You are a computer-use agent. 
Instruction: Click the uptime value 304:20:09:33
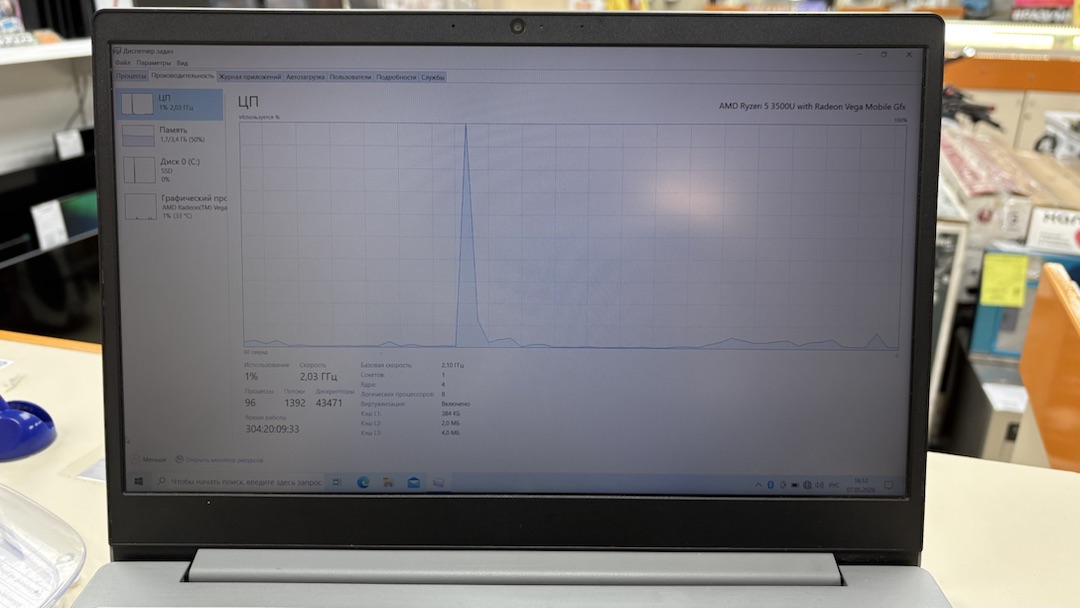point(272,429)
